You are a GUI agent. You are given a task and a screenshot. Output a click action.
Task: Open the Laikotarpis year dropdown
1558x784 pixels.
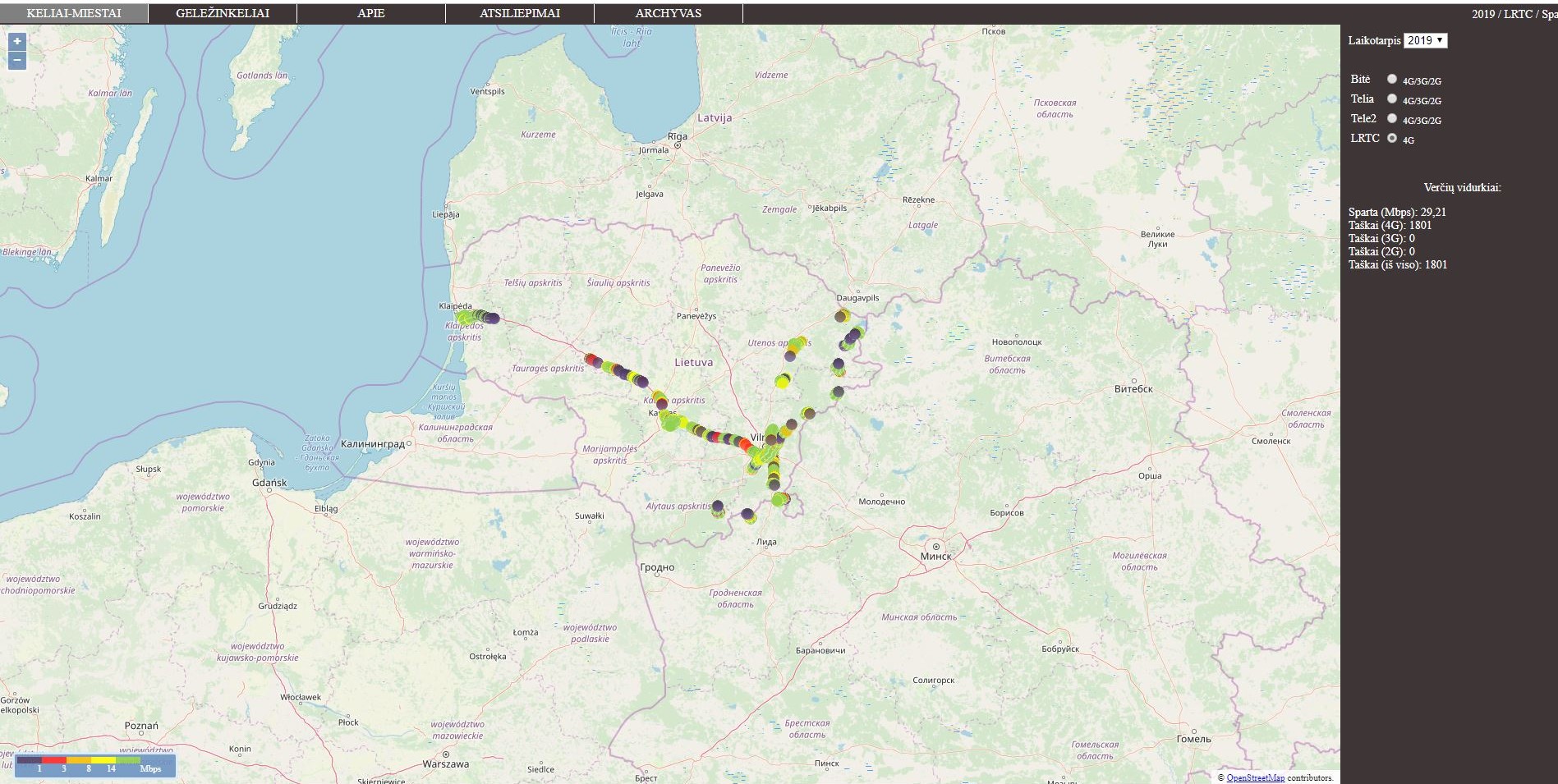pyautogui.click(x=1425, y=40)
